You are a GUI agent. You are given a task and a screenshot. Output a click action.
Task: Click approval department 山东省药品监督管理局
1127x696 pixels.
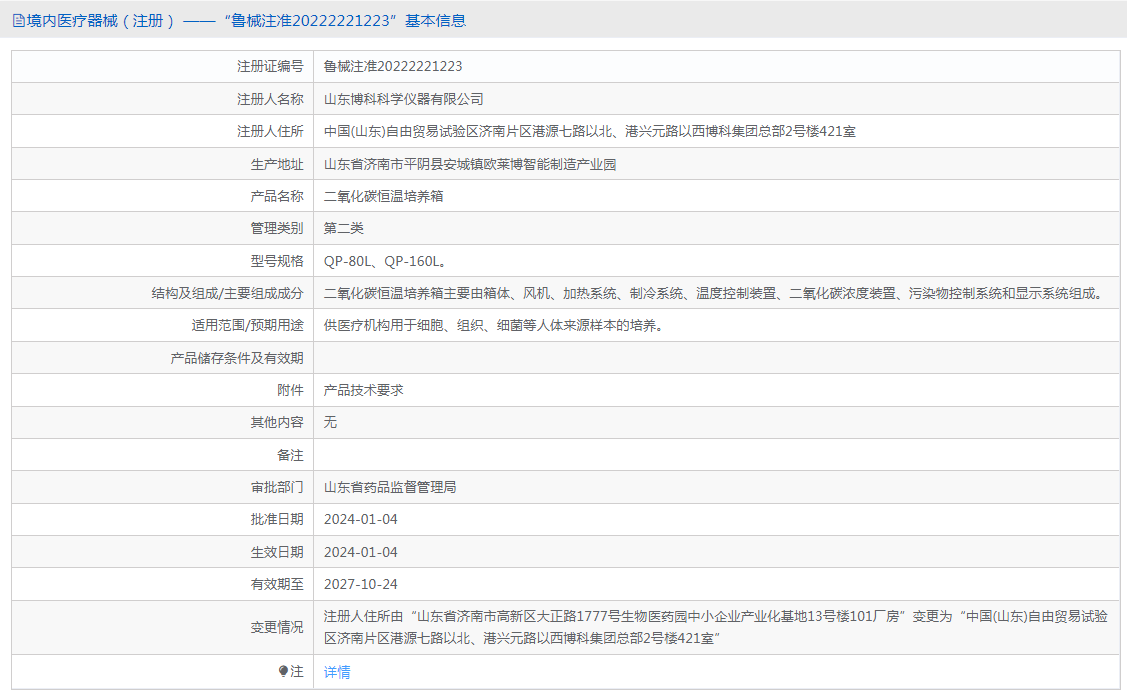tap(390, 487)
